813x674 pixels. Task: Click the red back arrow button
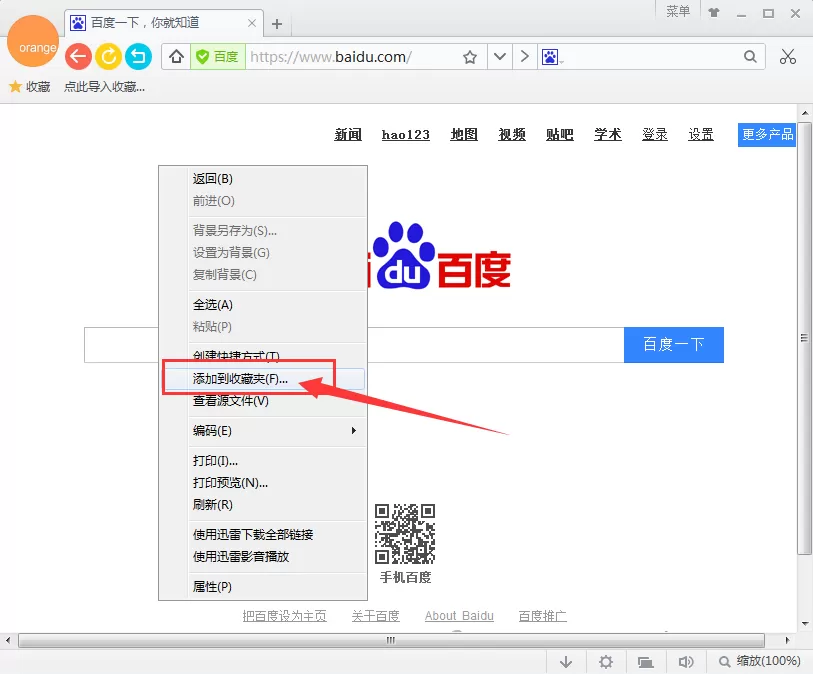[78, 56]
